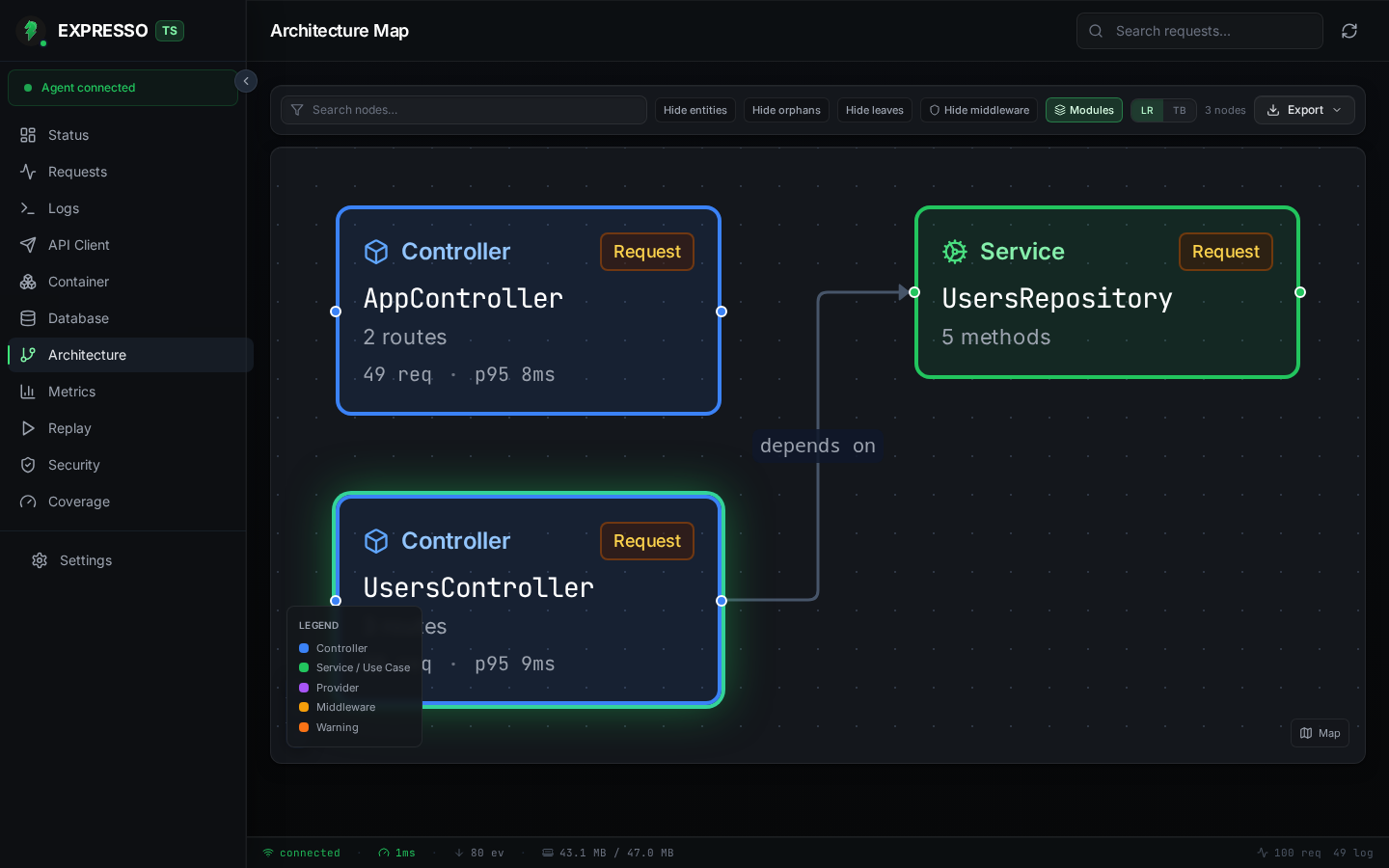1389x868 pixels.
Task: Collapse the sidebar with chevron button
Action: pos(246,81)
